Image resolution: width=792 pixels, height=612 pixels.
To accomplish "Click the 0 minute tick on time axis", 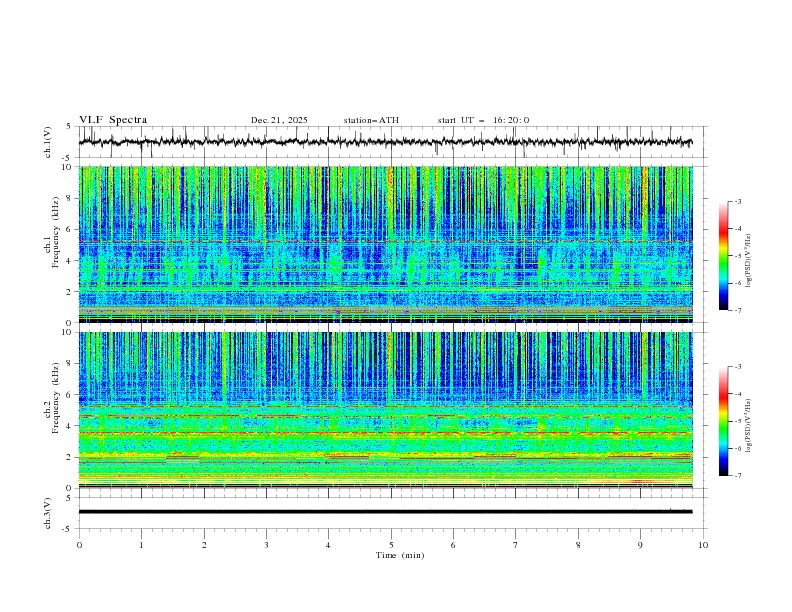I will (79, 545).
